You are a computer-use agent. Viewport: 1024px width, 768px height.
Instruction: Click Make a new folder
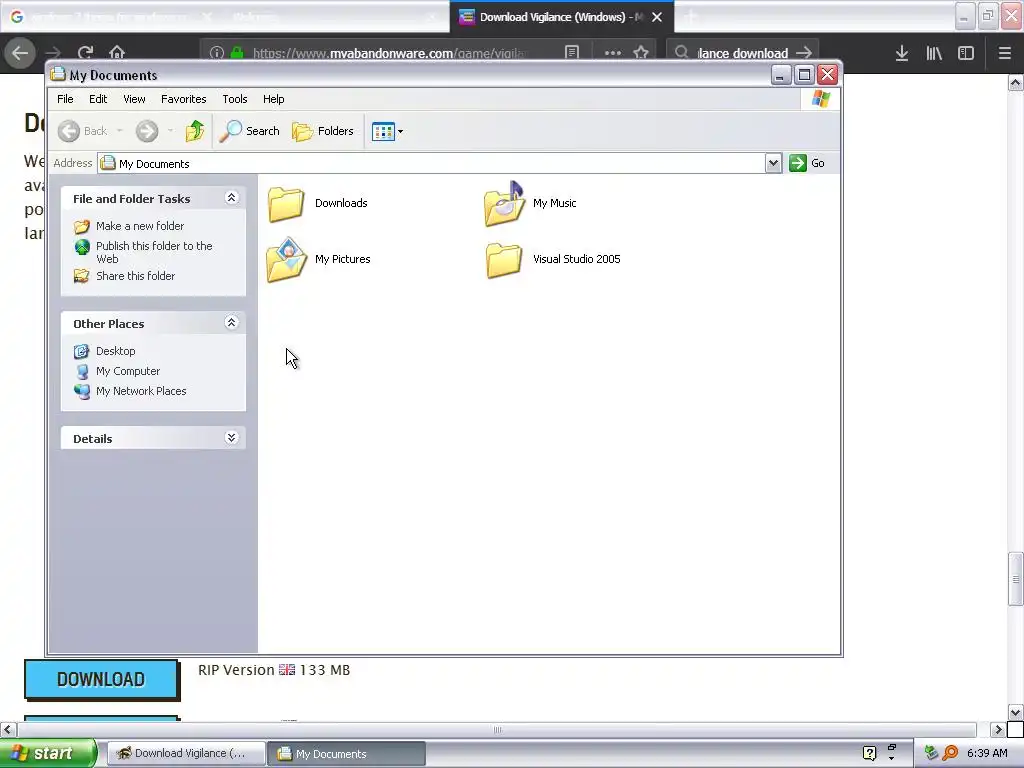pyautogui.click(x=140, y=226)
